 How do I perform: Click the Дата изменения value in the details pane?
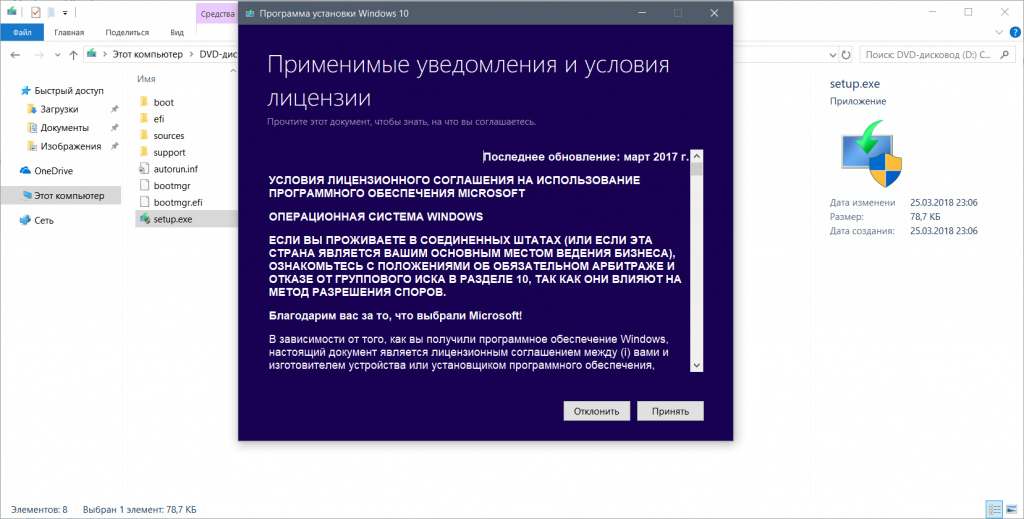944,202
